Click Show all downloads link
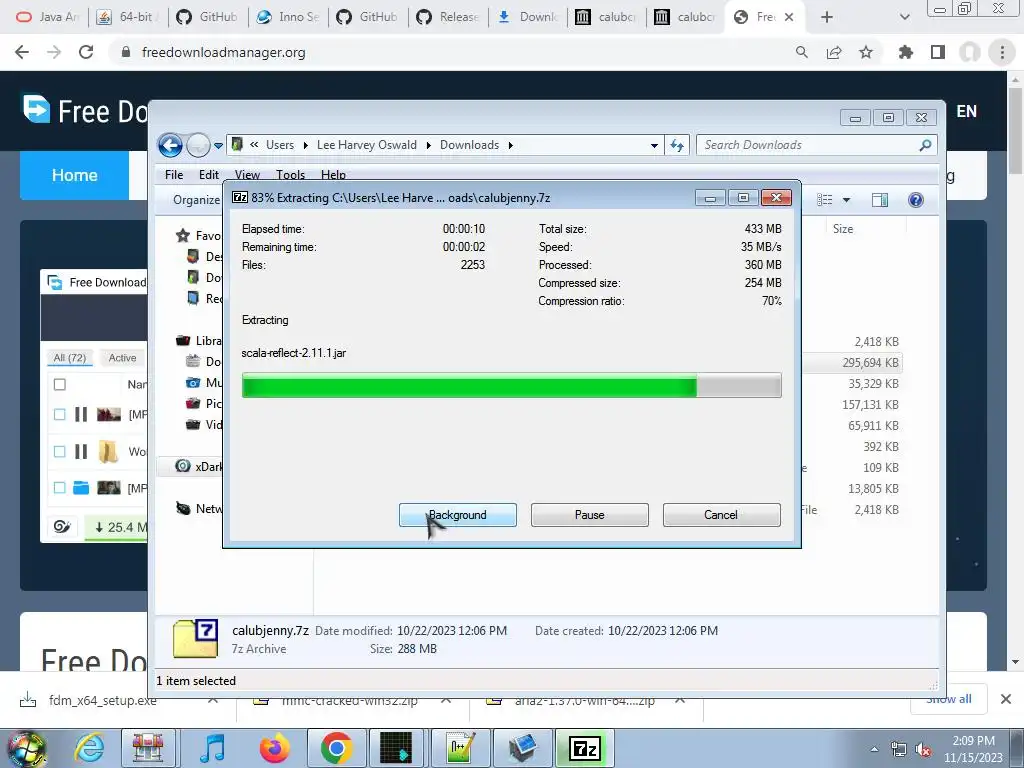The image size is (1024, 768). tap(948, 700)
